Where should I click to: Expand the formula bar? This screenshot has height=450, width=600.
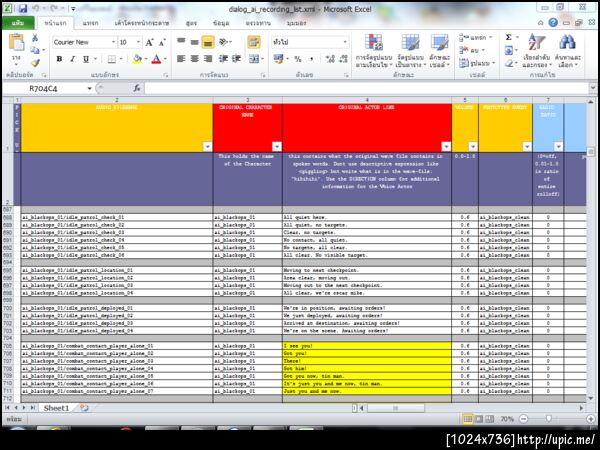pyautogui.click(x=593, y=88)
